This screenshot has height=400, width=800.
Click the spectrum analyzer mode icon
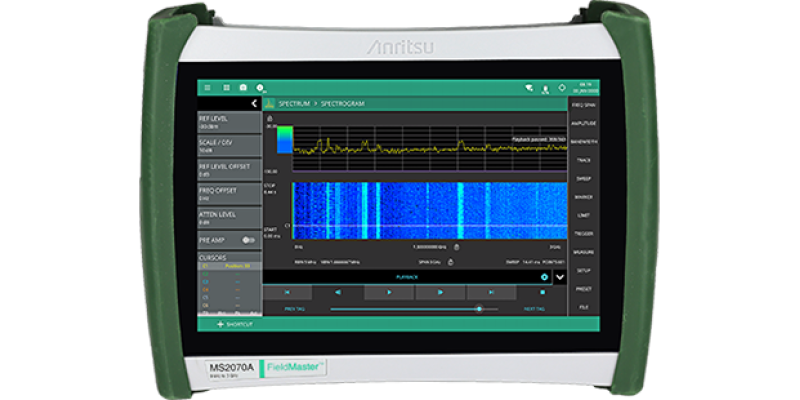tap(270, 104)
